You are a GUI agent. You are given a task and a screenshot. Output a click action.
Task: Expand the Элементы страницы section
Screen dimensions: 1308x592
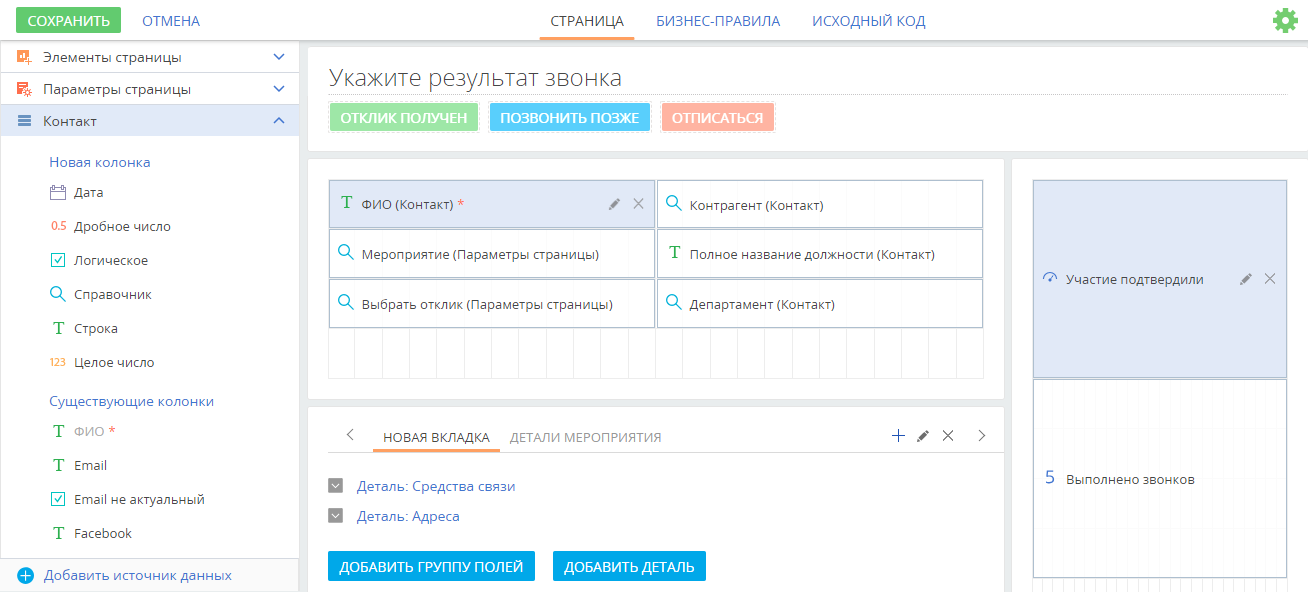(279, 57)
